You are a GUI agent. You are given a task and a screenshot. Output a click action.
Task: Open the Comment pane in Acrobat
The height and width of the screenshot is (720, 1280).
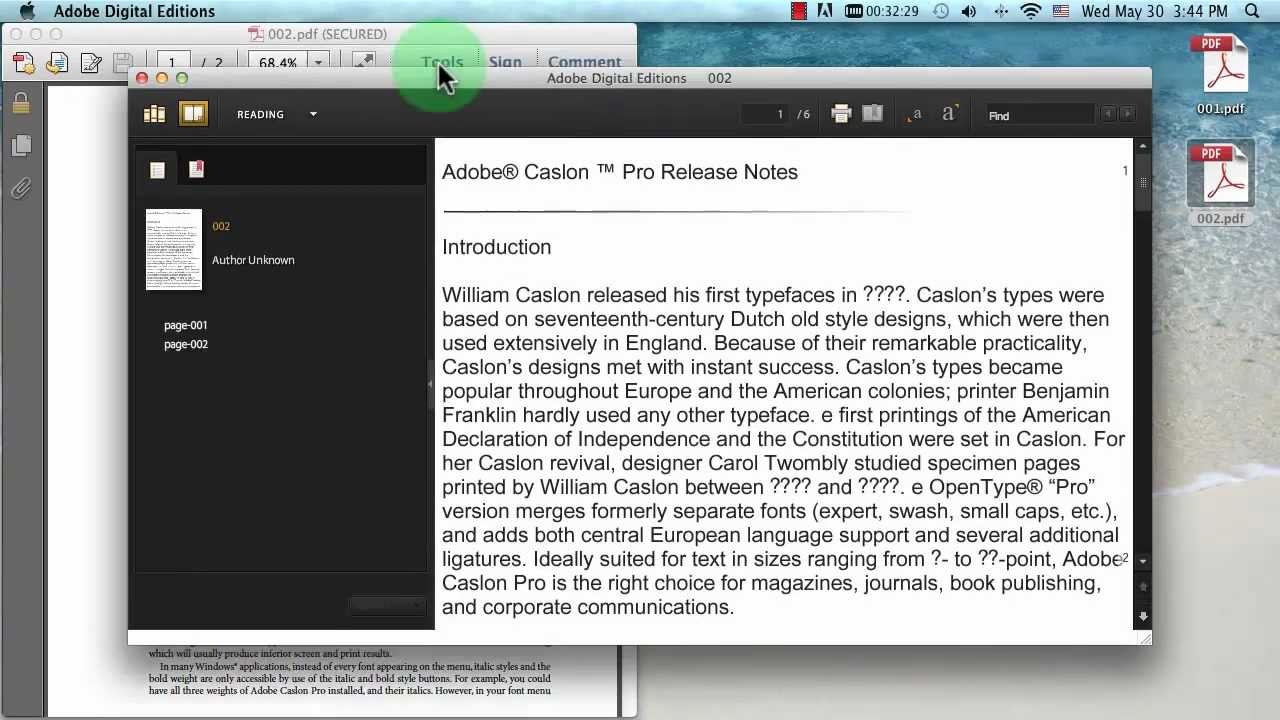click(584, 62)
